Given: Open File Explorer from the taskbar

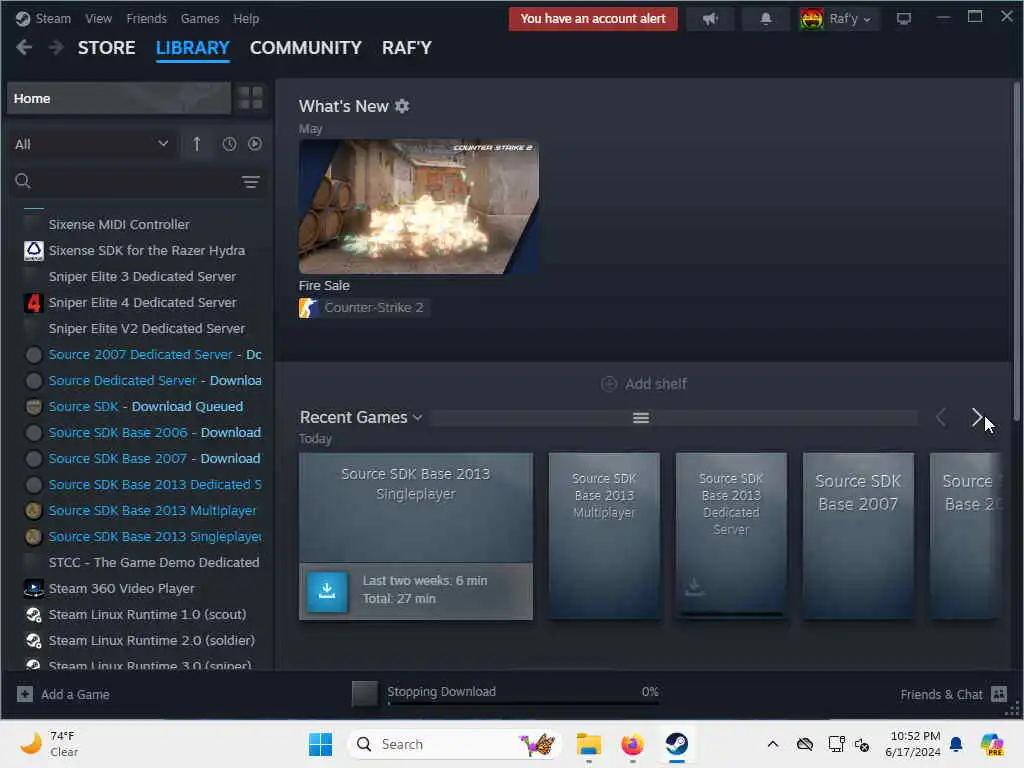Looking at the screenshot, I should tap(588, 744).
